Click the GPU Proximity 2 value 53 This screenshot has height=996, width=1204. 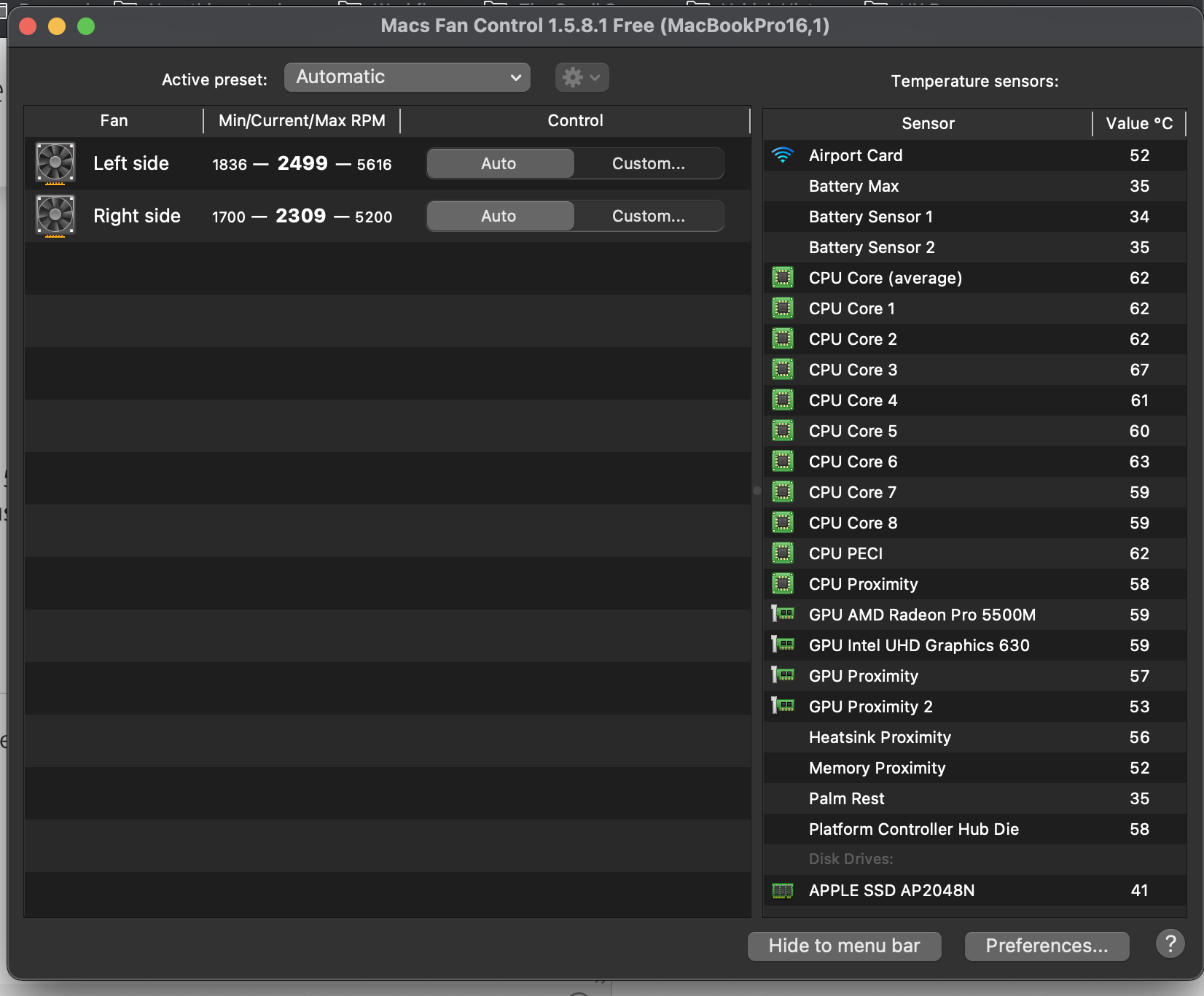click(x=1139, y=707)
